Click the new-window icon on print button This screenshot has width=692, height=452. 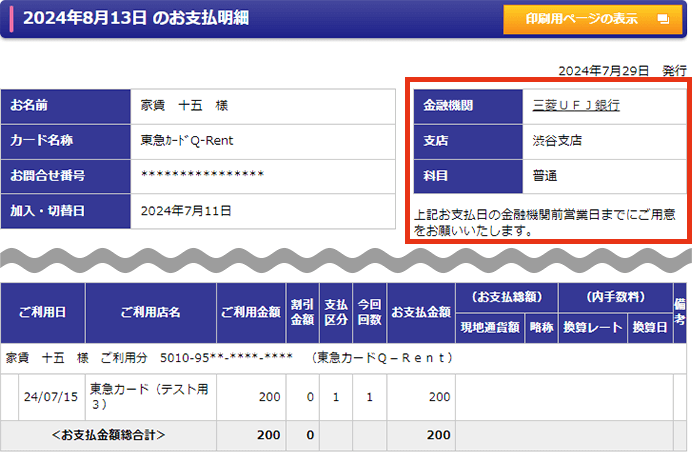[x=661, y=19]
